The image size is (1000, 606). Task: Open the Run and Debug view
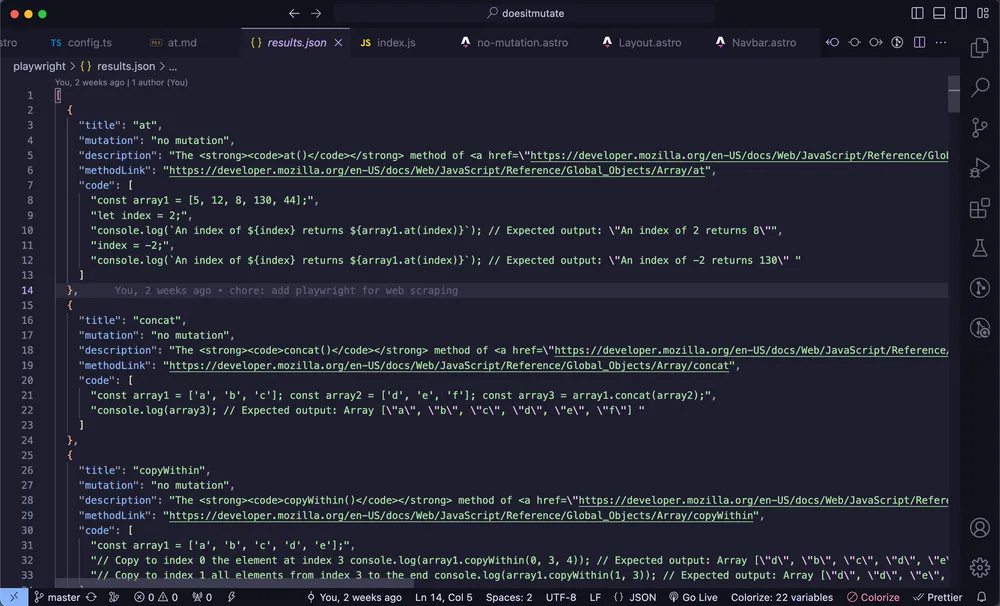pyautogui.click(x=980, y=168)
